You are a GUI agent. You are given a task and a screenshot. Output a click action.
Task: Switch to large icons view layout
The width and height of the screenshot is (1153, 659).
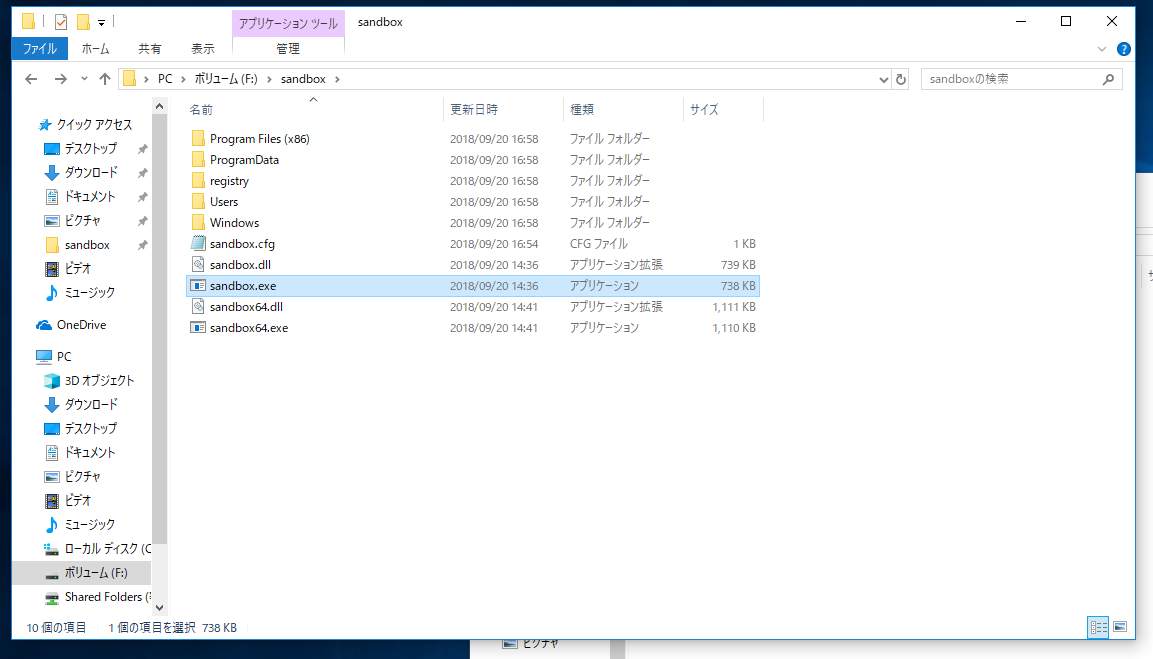tap(1120, 627)
